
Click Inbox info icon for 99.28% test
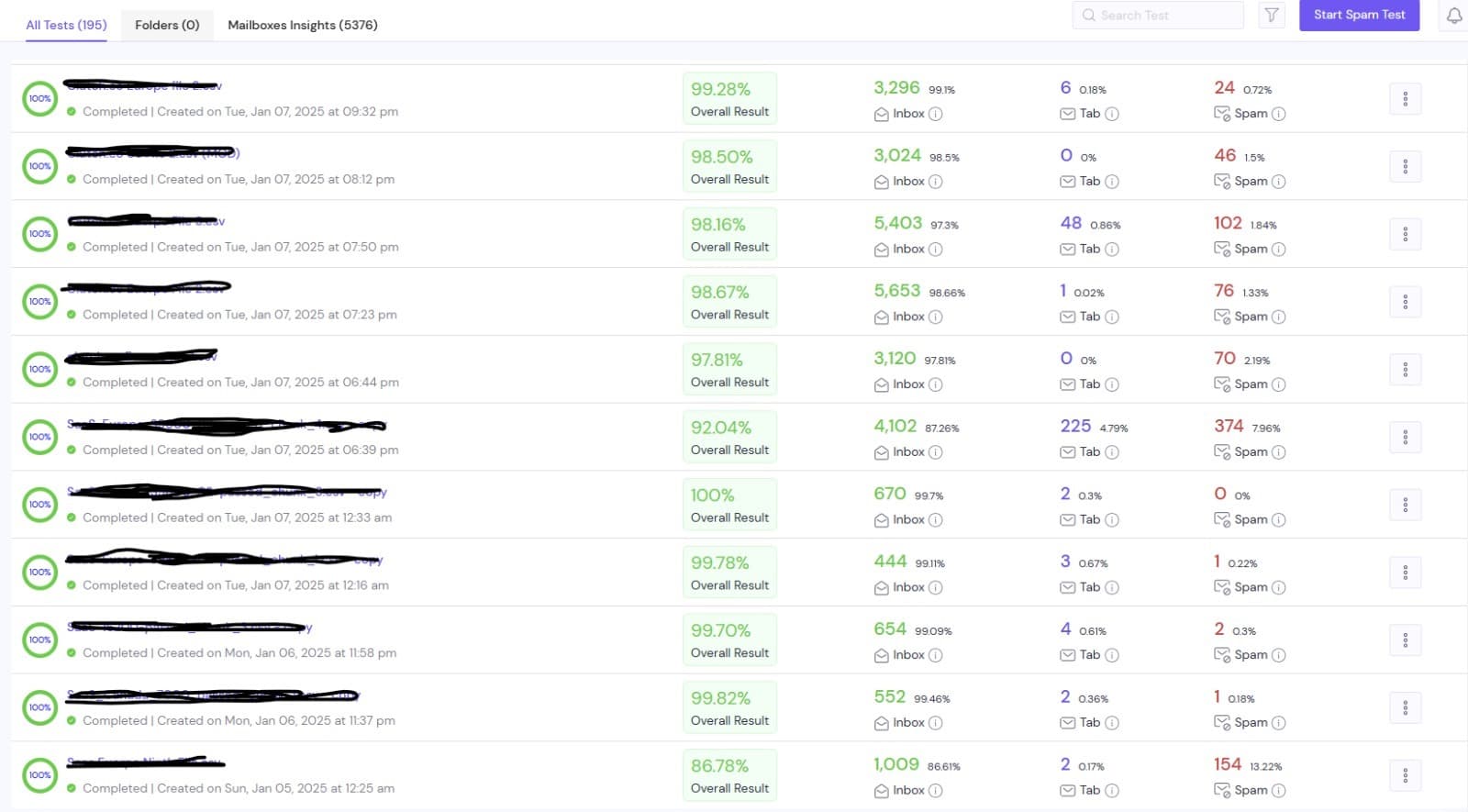tap(935, 115)
